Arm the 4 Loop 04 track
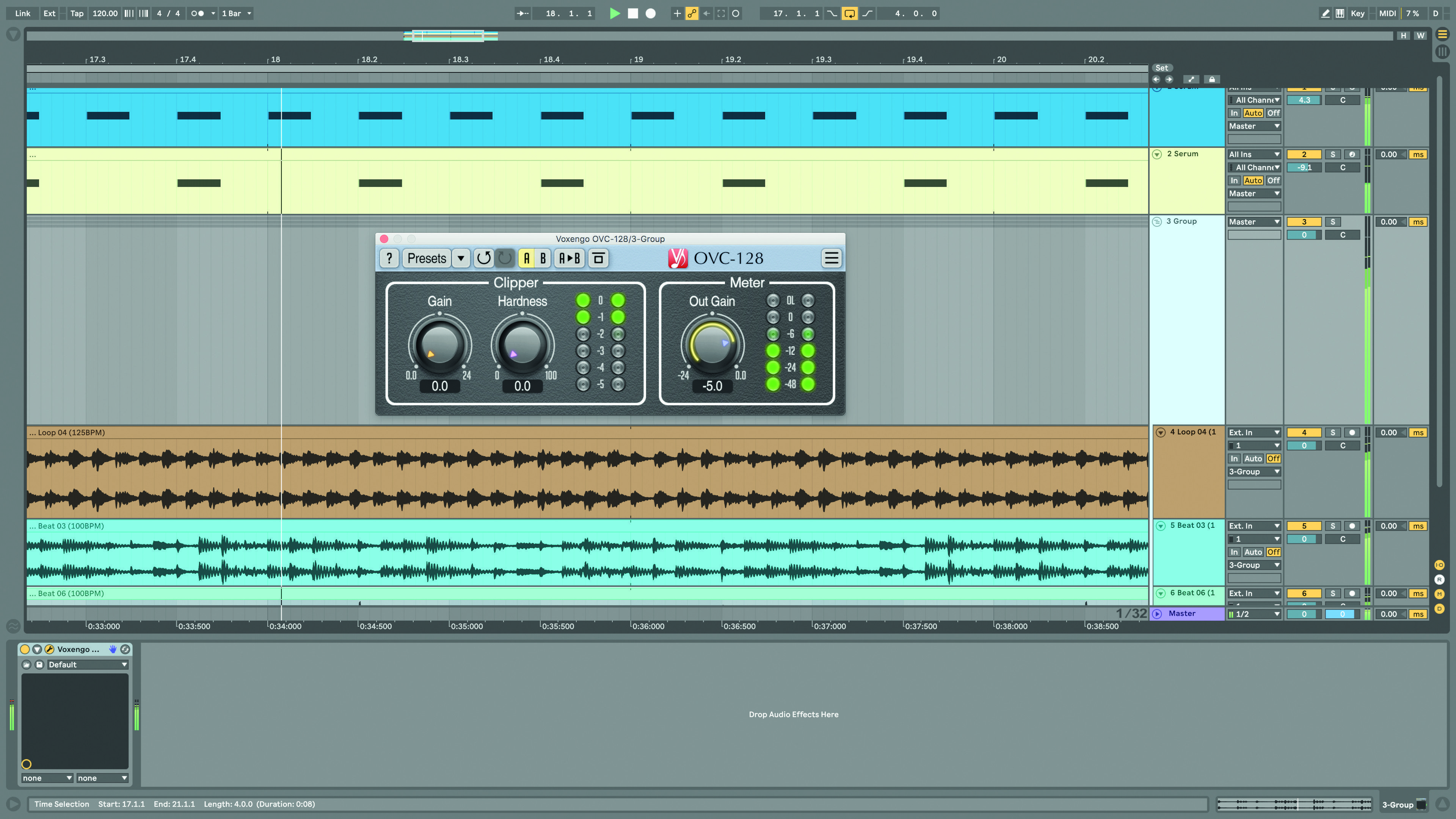Image resolution: width=1456 pixels, height=819 pixels. [x=1351, y=432]
